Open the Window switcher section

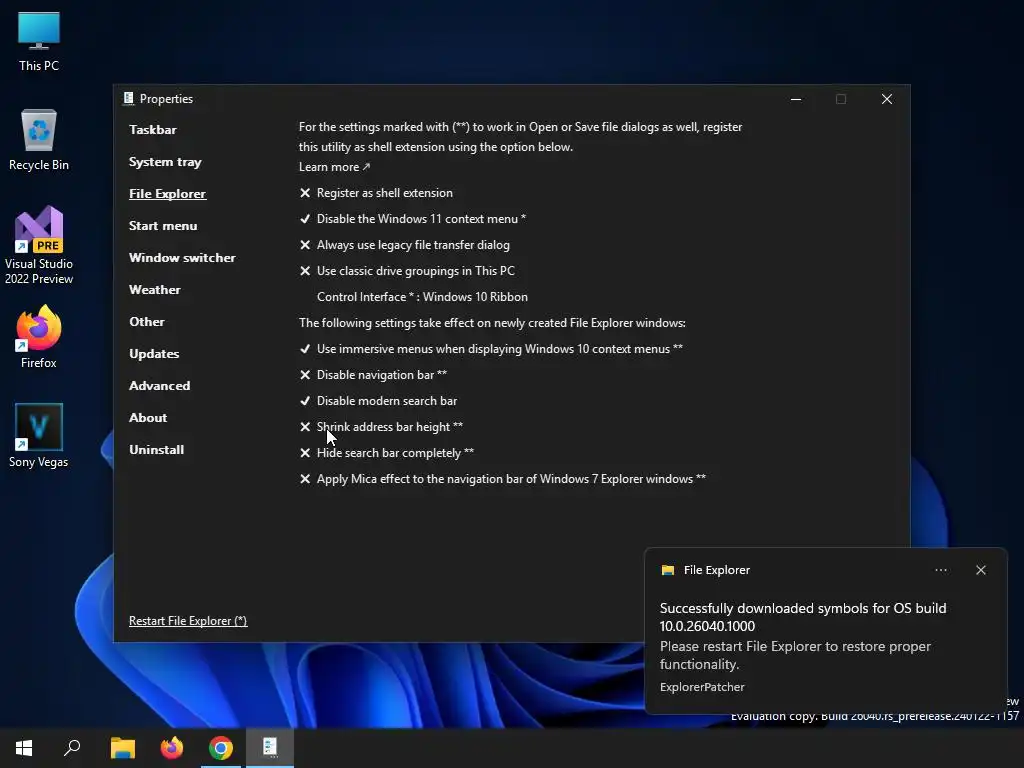click(182, 258)
